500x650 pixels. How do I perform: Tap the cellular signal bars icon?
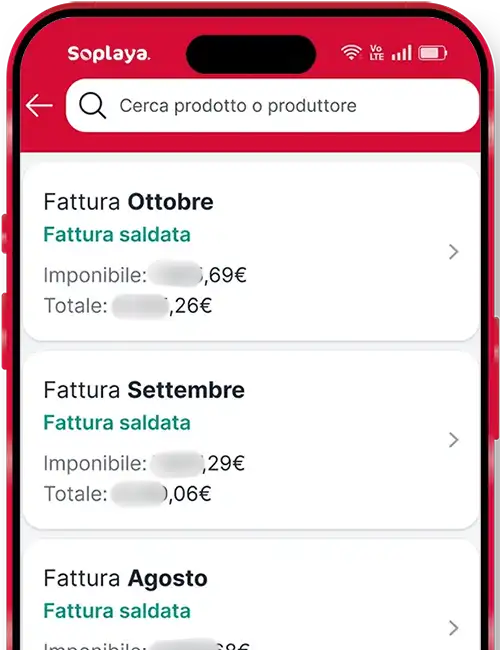[401, 53]
